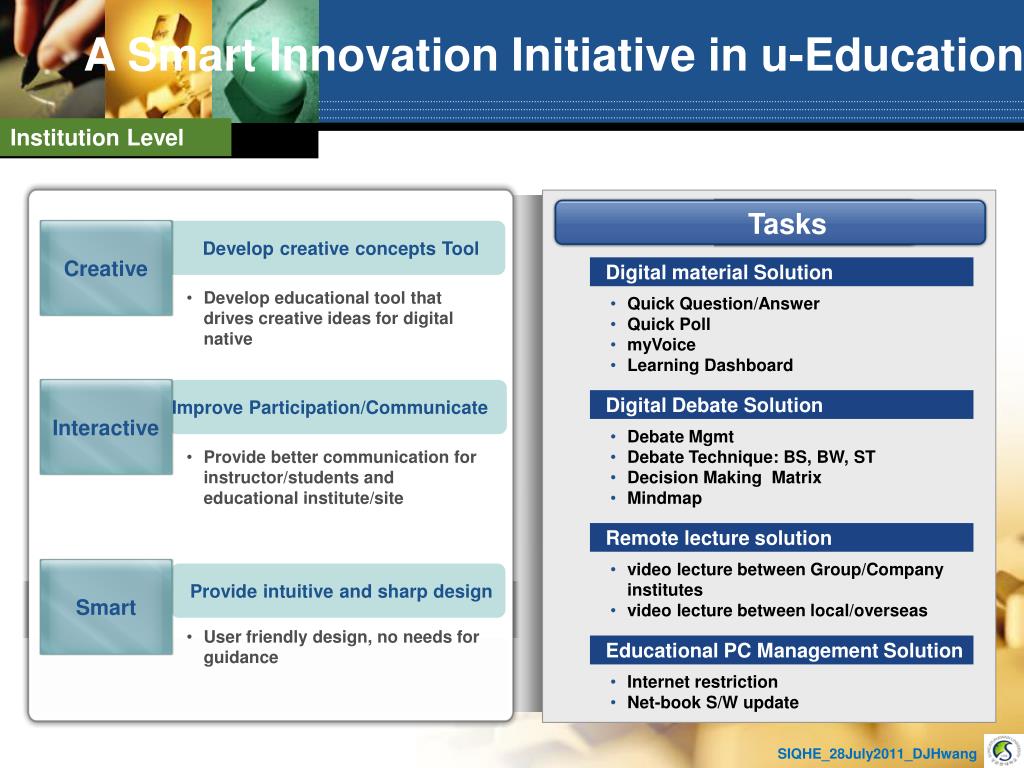Click the hand-writing photo in header

(52, 59)
